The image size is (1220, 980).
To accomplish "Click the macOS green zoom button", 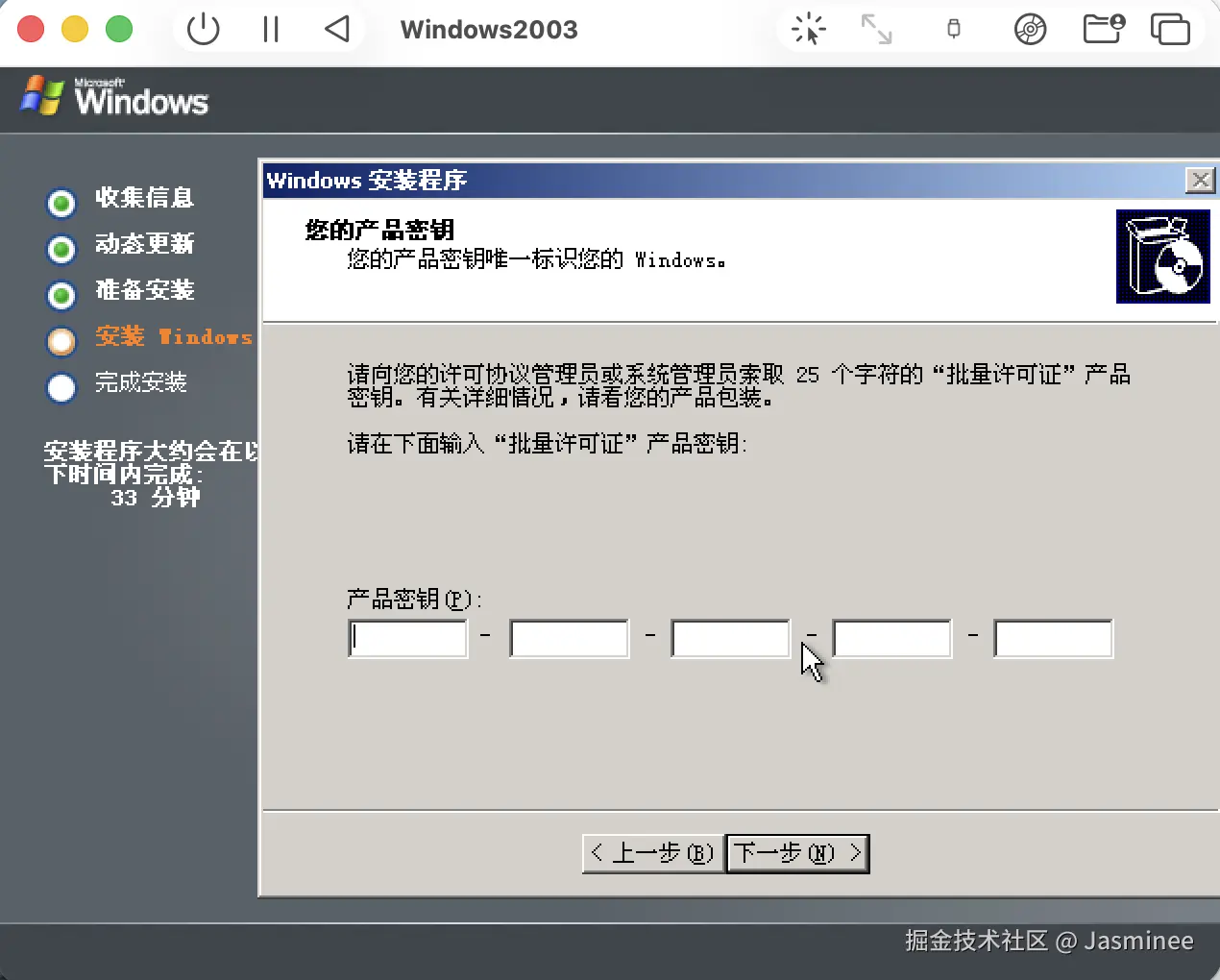I will [x=119, y=29].
